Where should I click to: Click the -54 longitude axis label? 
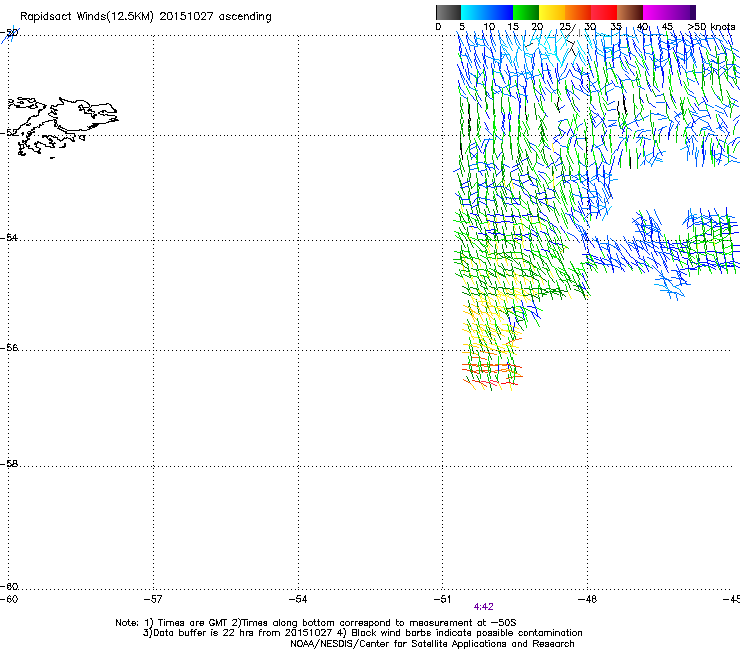298,599
